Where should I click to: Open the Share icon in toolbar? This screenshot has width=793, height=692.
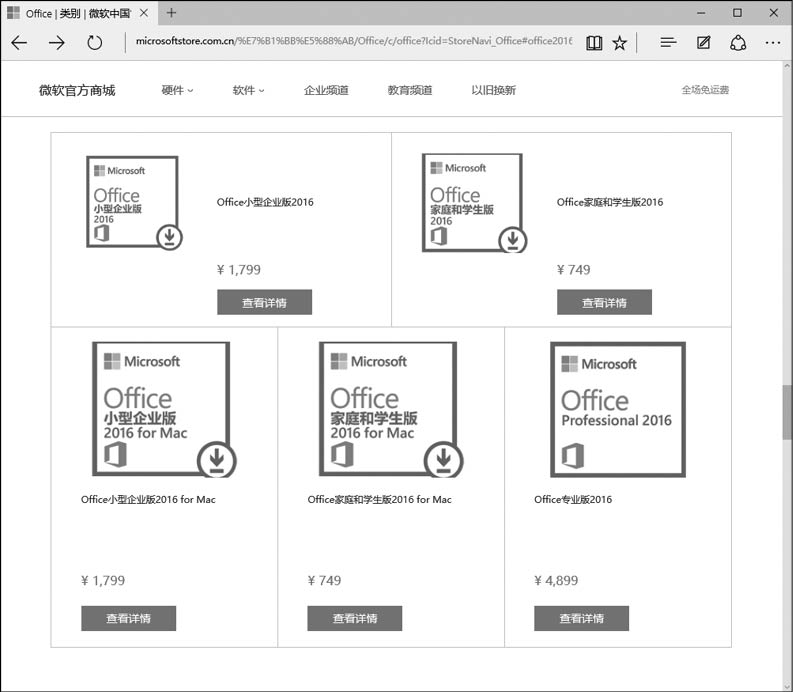pyautogui.click(x=738, y=43)
